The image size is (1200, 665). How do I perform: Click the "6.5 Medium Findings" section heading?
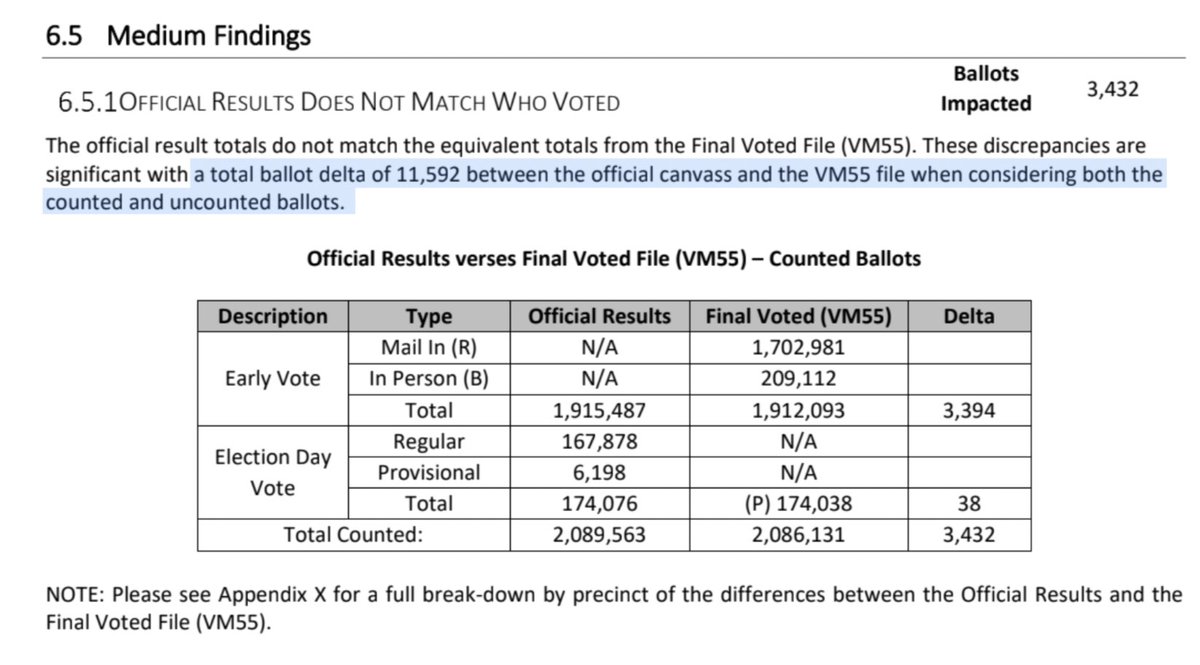click(x=178, y=36)
